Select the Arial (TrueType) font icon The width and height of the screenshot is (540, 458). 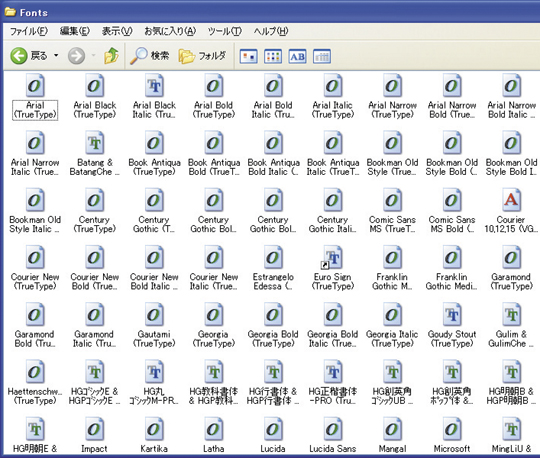(35, 86)
